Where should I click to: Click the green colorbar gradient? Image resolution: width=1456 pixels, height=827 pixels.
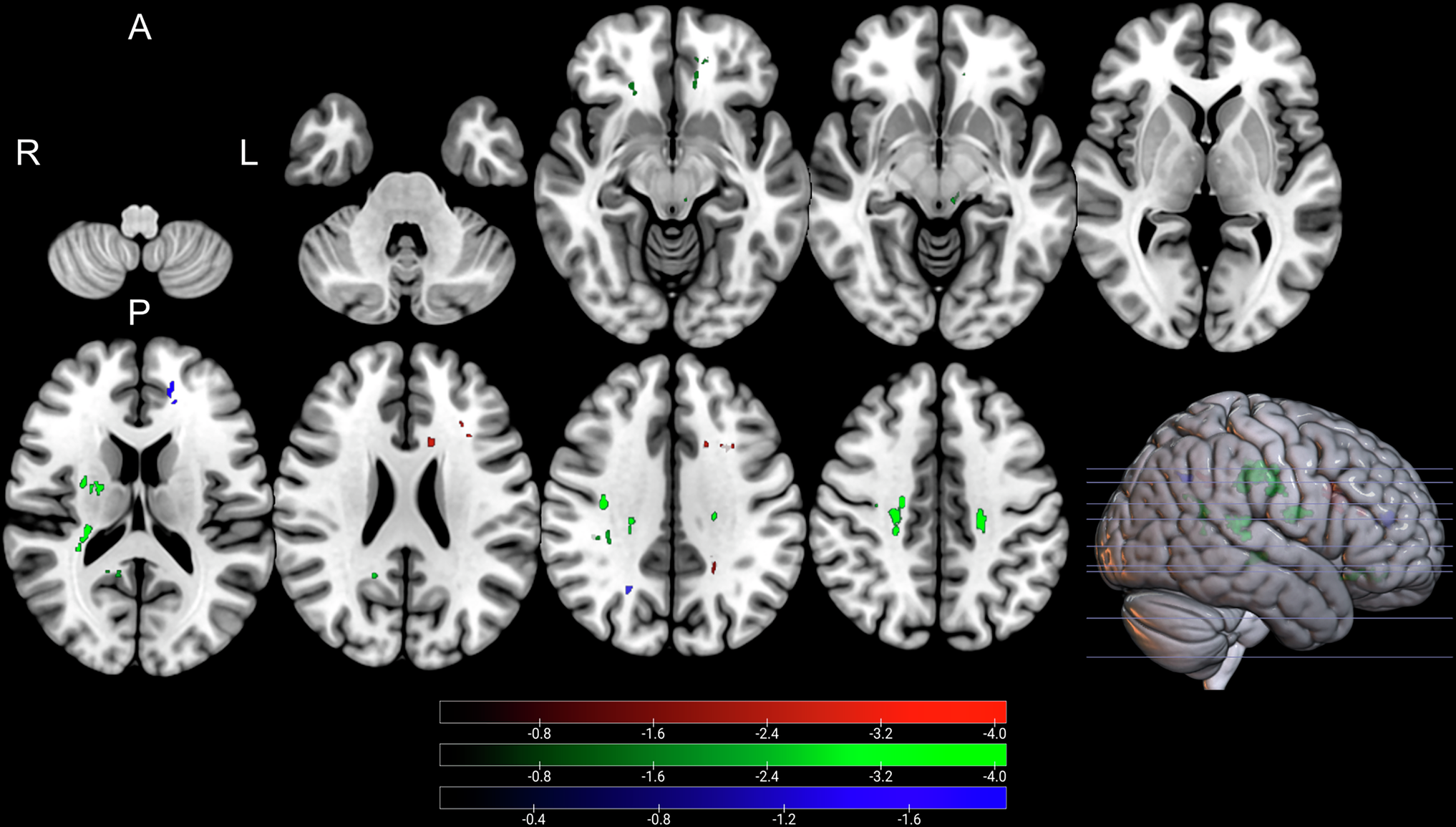click(723, 755)
